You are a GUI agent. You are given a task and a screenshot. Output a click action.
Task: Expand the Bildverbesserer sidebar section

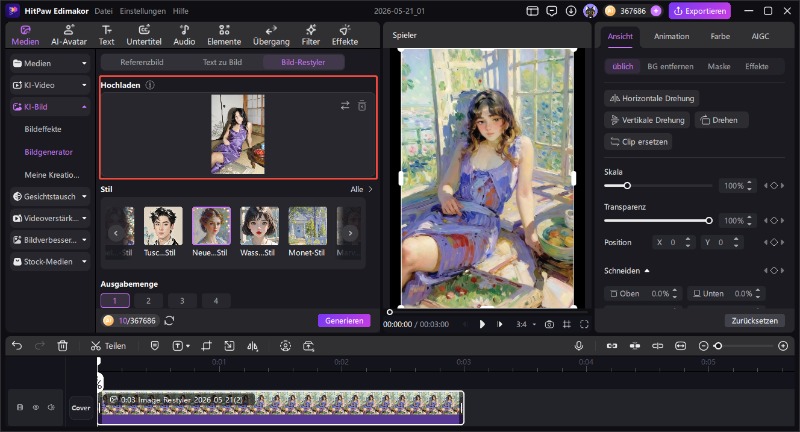pyautogui.click(x=50, y=240)
